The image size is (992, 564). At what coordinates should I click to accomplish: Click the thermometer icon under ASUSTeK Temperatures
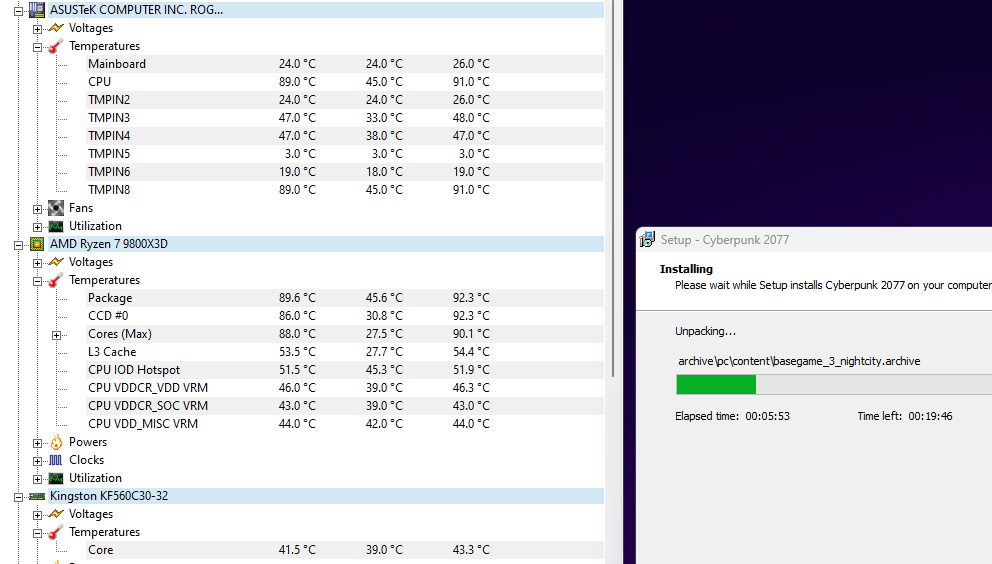(x=56, y=46)
